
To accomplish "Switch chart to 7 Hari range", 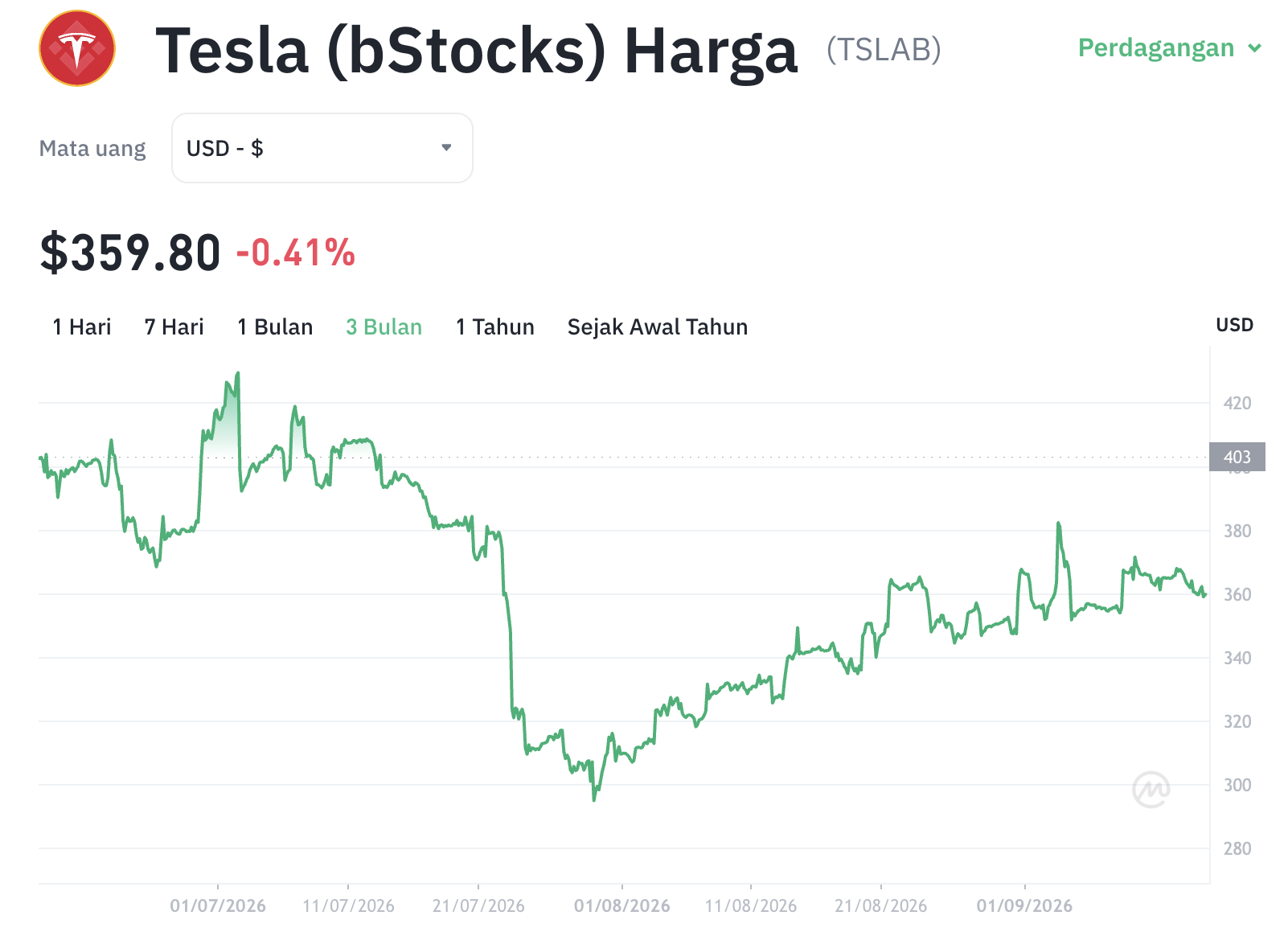I will 174,327.
